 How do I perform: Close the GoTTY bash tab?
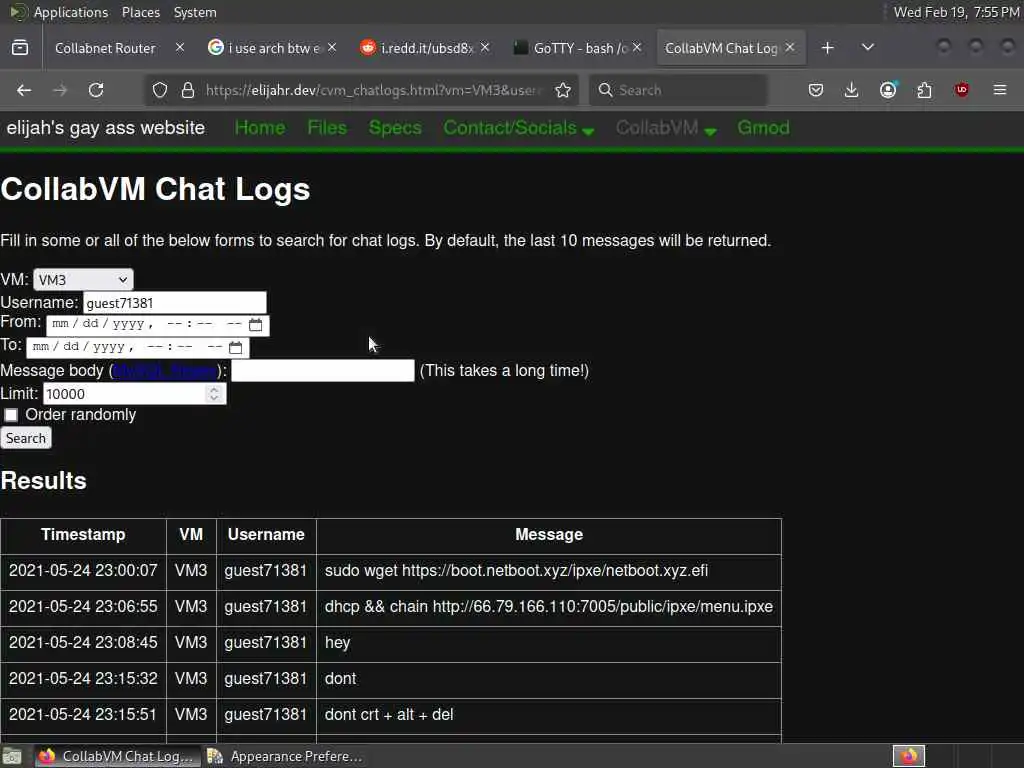coord(637,47)
